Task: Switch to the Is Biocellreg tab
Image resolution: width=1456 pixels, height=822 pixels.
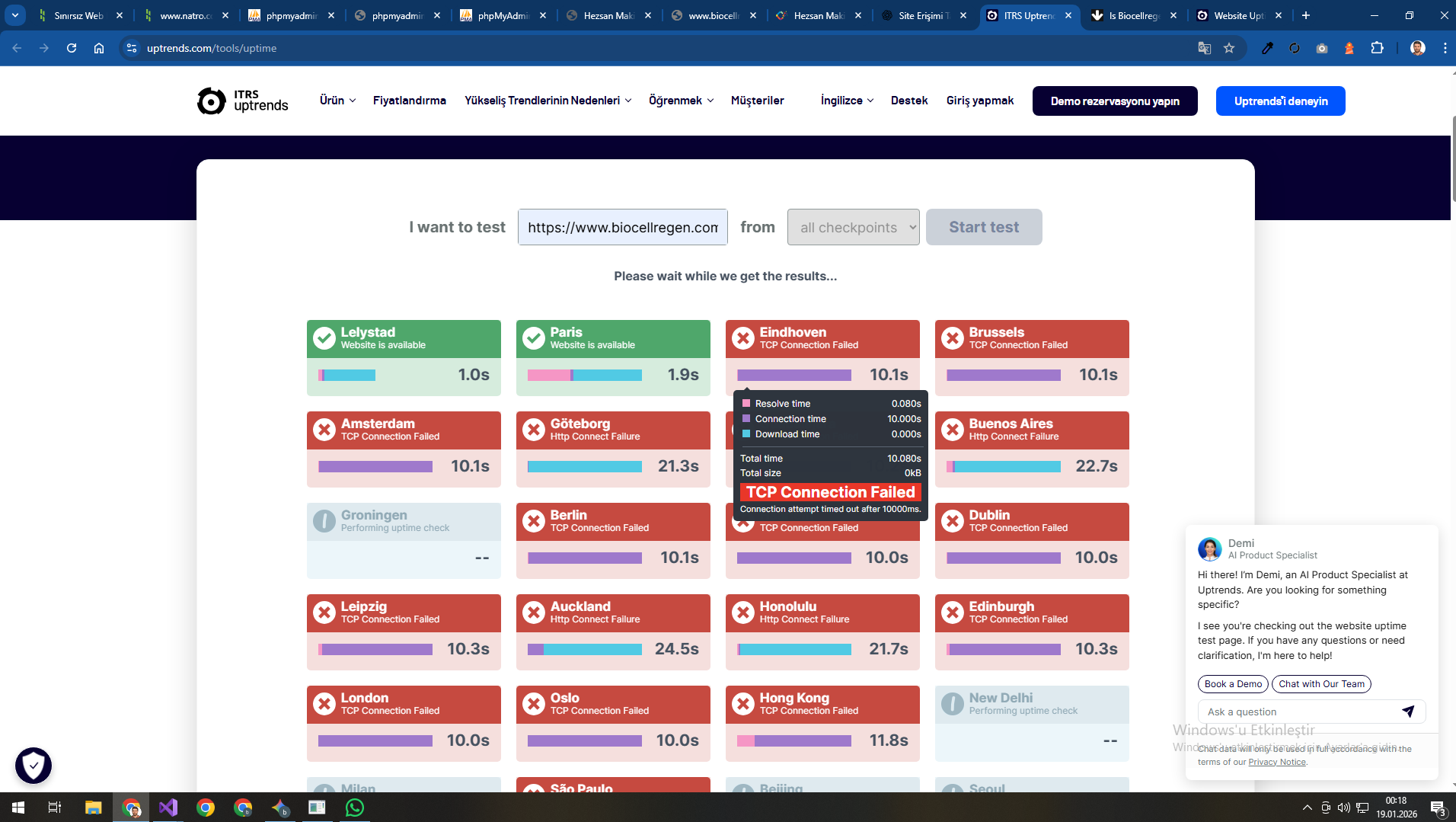Action: pyautogui.click(x=1134, y=15)
